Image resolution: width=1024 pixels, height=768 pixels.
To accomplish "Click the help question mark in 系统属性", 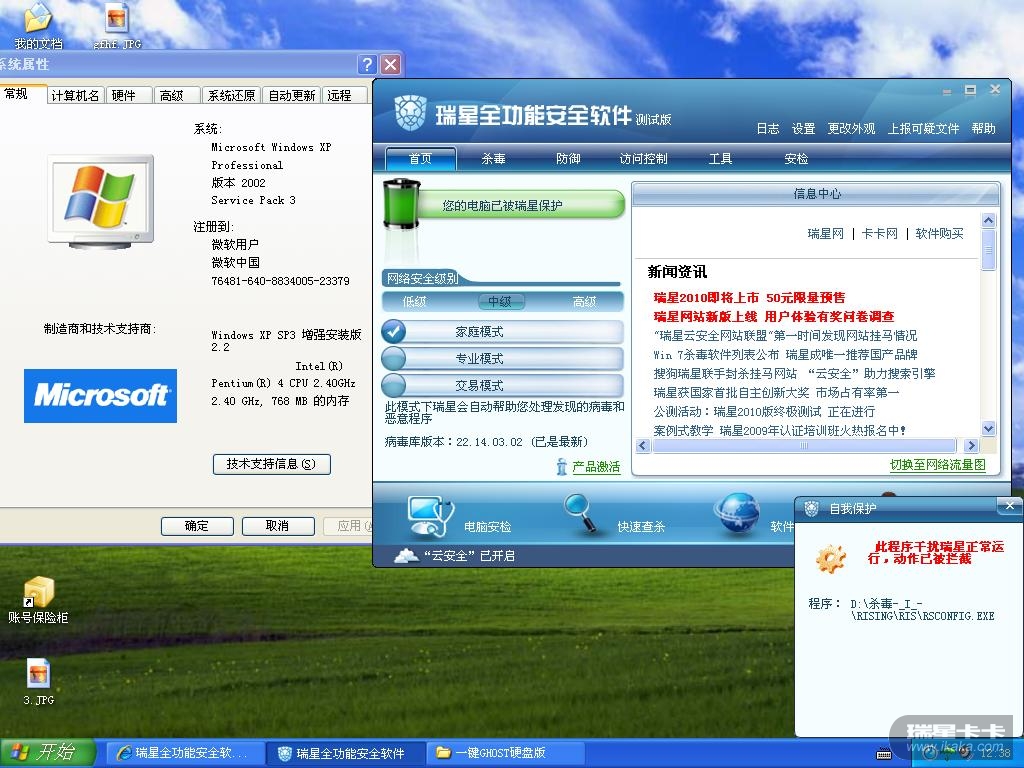I will [367, 64].
